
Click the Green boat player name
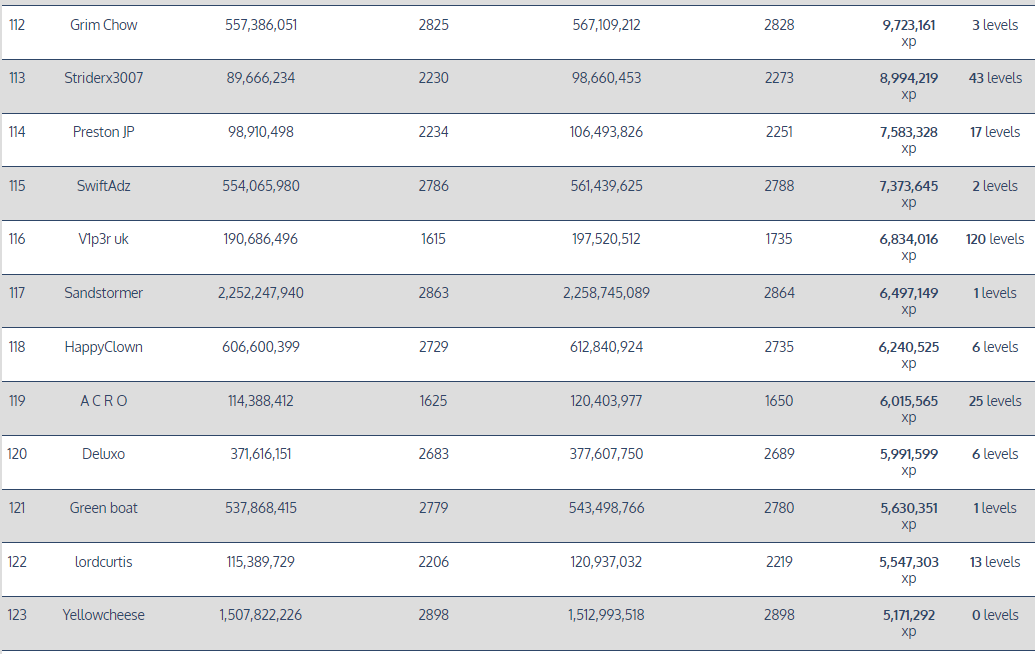[104, 508]
